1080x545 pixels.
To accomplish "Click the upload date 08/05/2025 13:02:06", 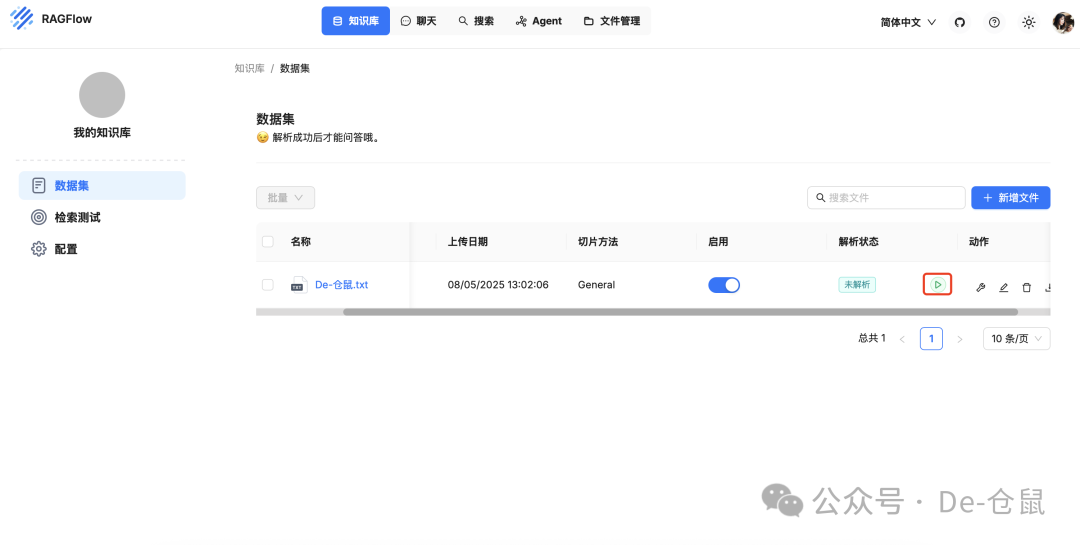I will [x=498, y=285].
